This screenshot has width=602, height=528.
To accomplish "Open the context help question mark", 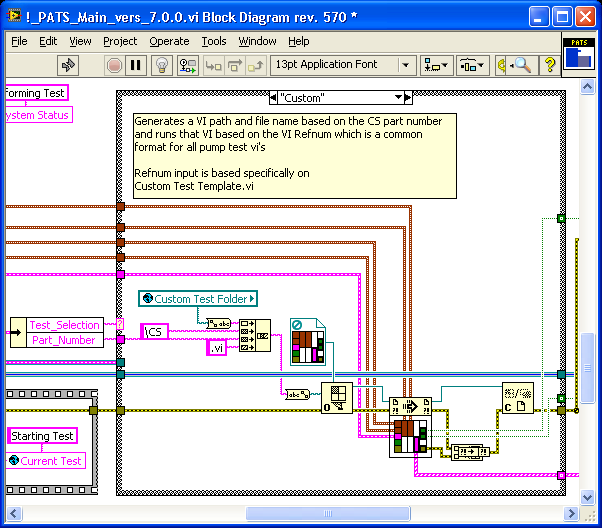I will pos(550,65).
